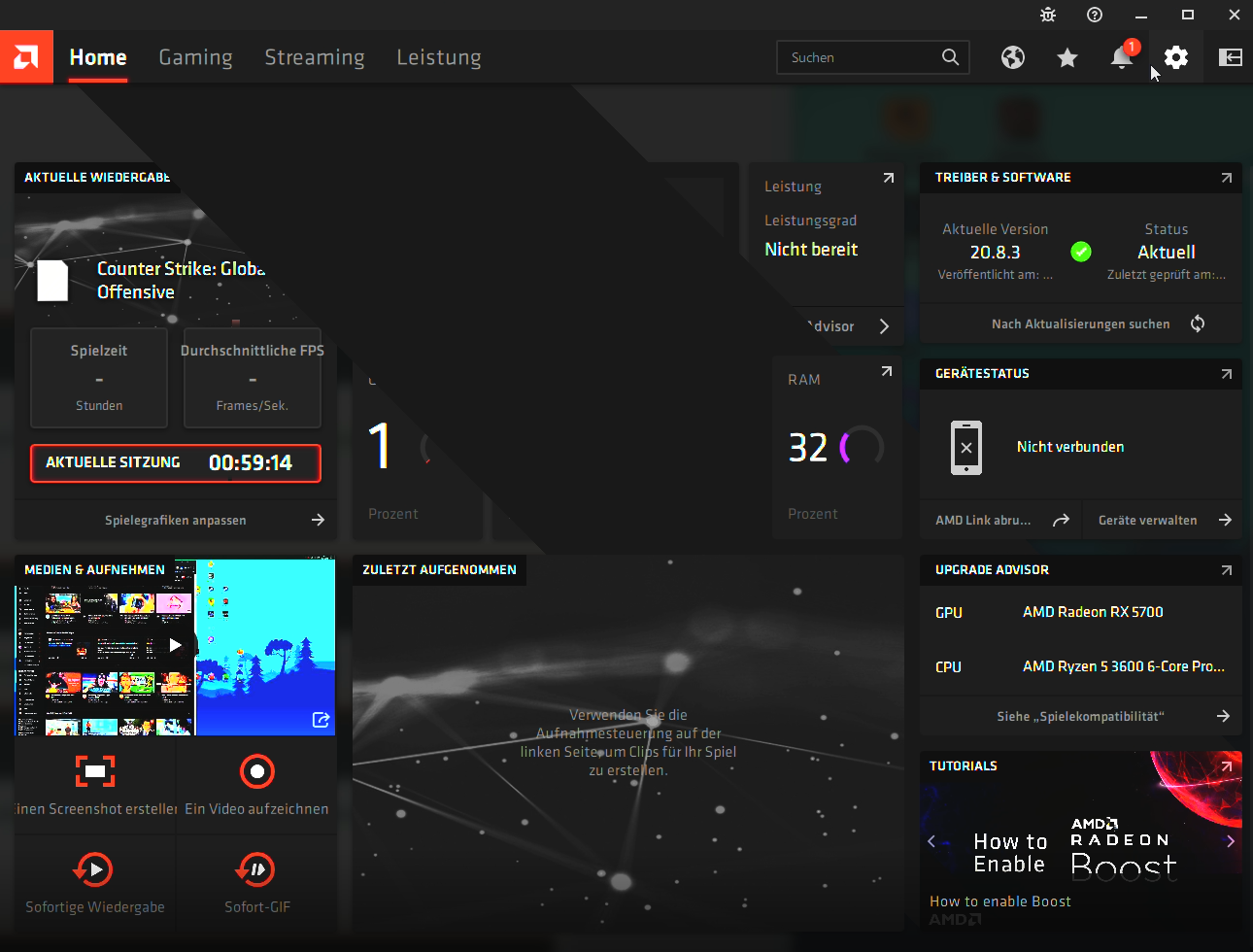Click the Counter Strike: Global Offensive title

(x=181, y=280)
